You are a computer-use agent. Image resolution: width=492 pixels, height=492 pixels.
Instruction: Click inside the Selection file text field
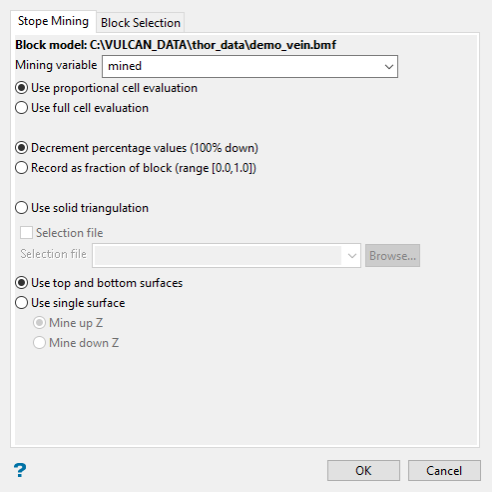[217, 256]
